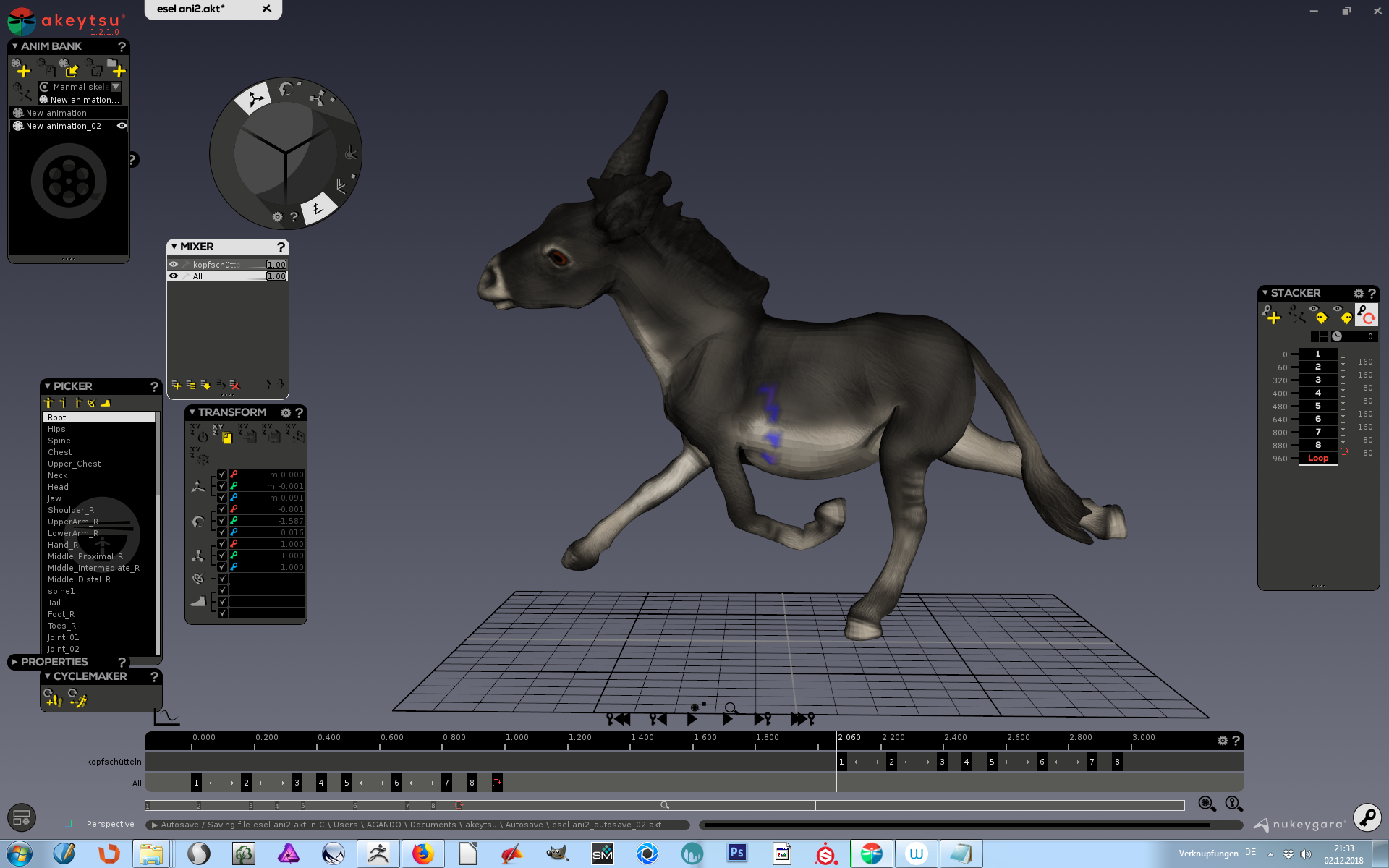Add a new layer in the Mixer

(x=176, y=385)
